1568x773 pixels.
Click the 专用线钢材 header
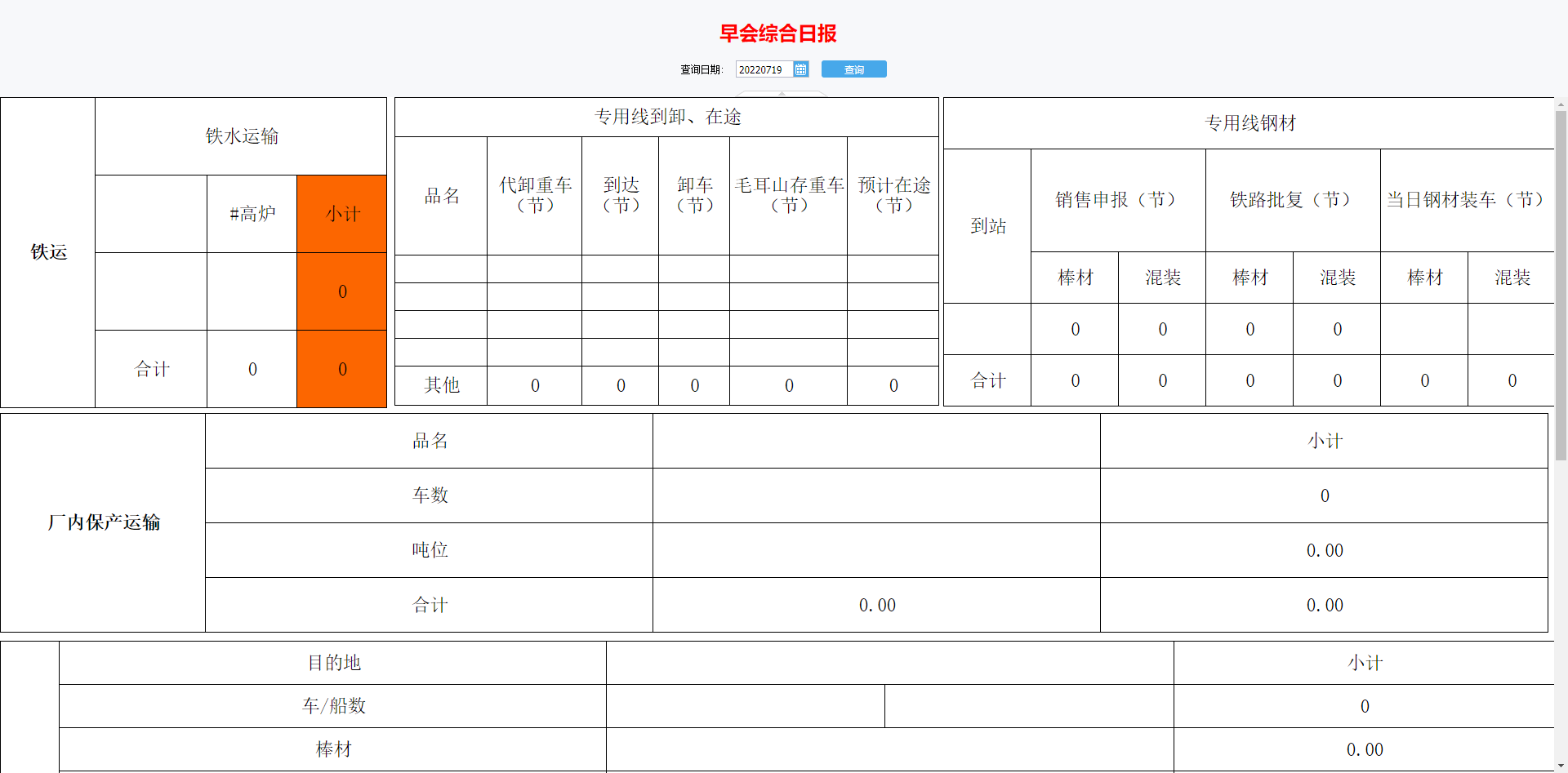click(1249, 123)
